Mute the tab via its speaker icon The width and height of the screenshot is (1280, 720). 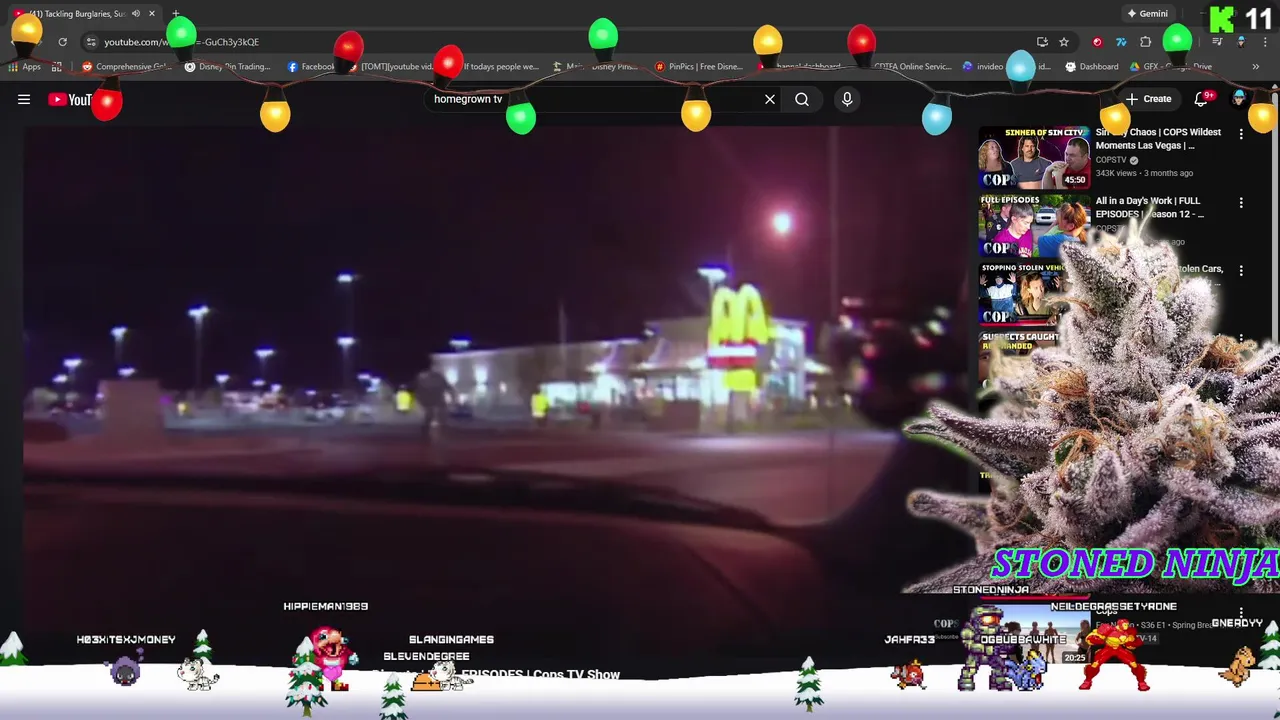(x=136, y=14)
